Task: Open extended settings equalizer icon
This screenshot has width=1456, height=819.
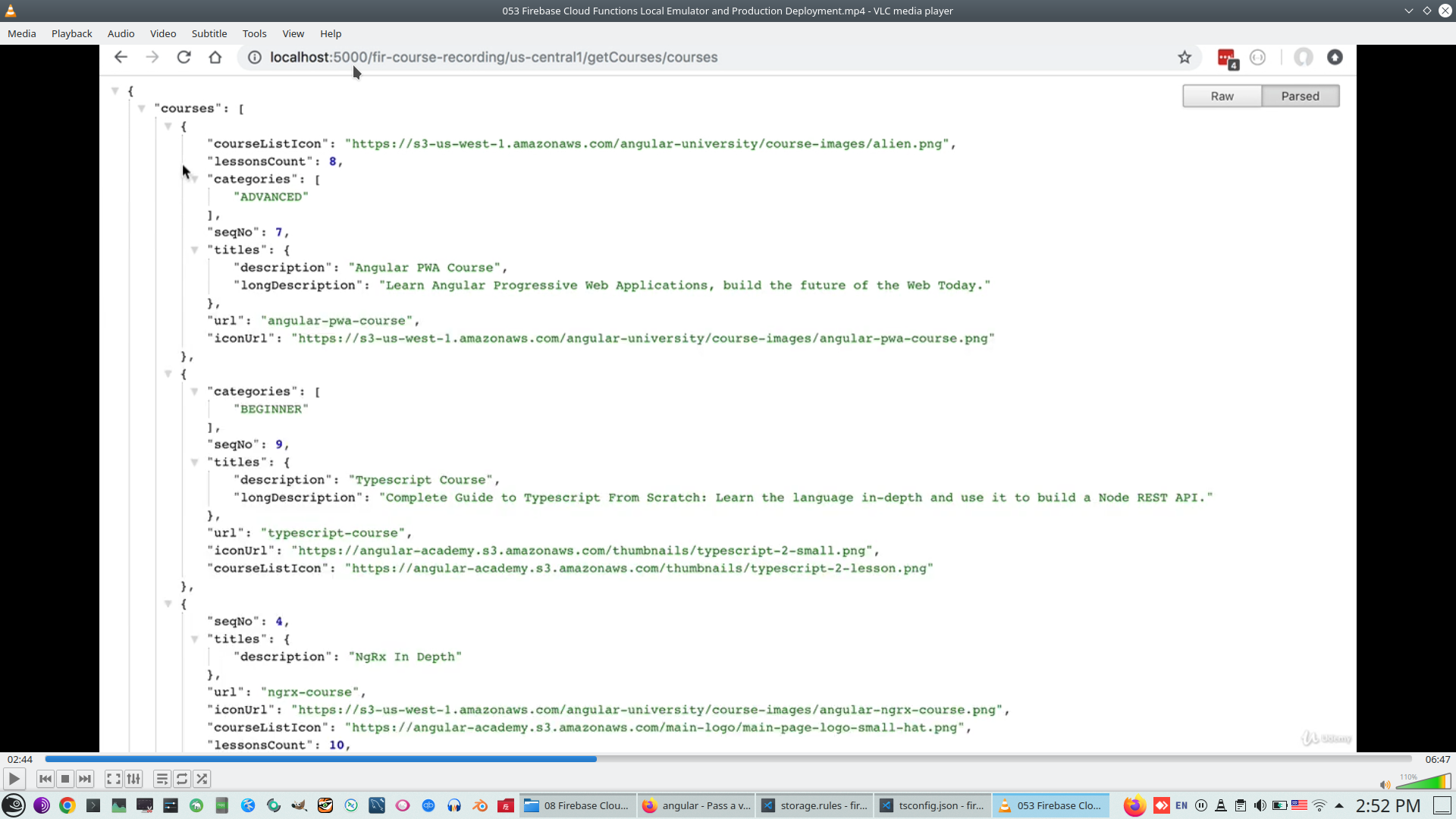Action: [133, 779]
